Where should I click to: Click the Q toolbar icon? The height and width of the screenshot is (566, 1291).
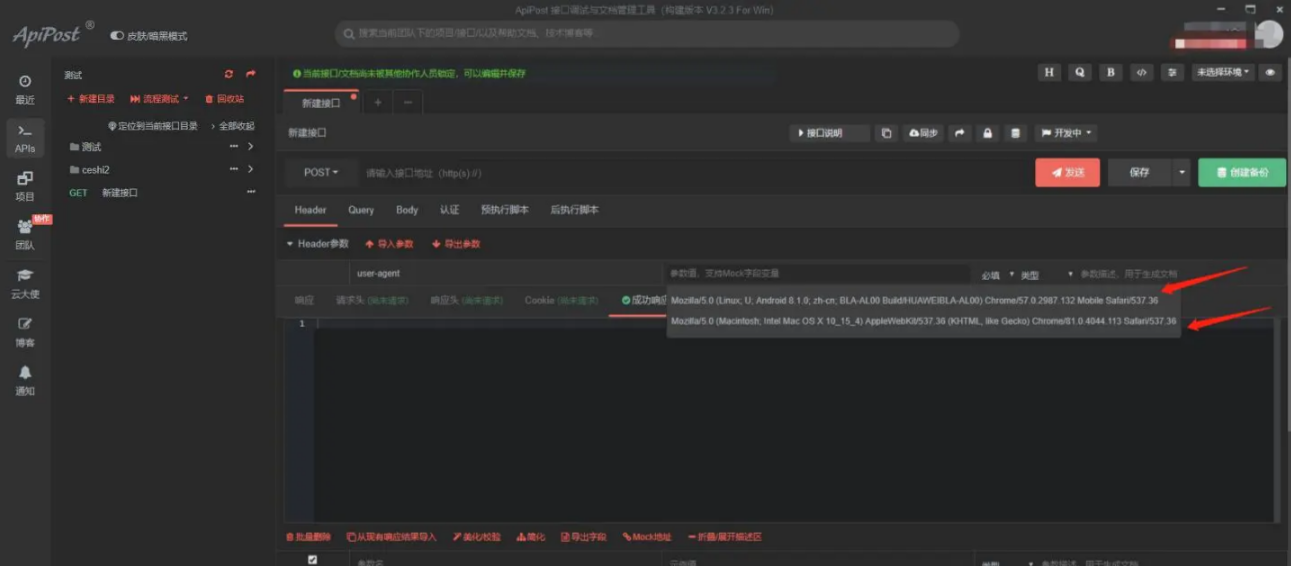(x=1080, y=73)
